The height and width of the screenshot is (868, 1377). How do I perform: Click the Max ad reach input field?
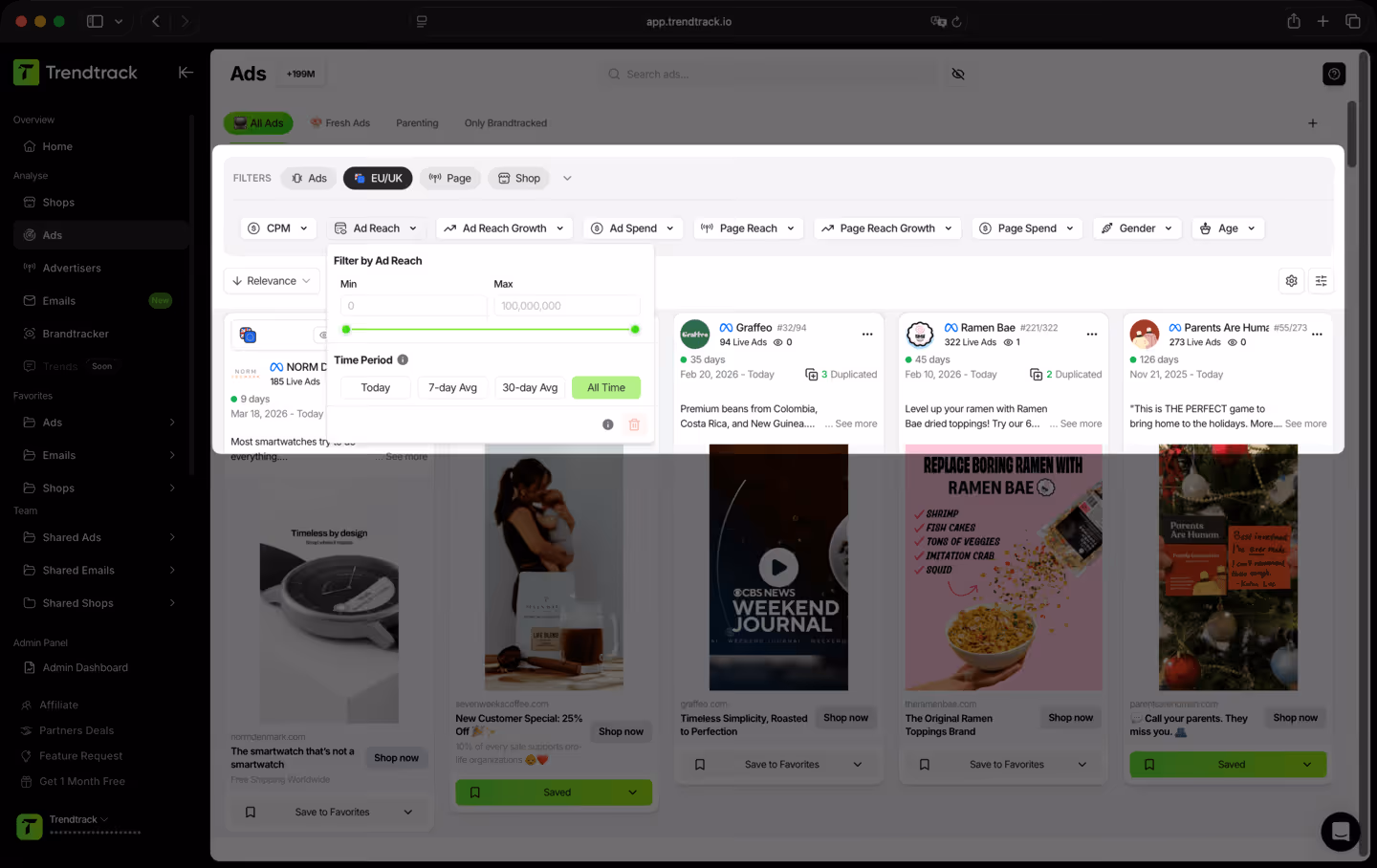point(566,303)
